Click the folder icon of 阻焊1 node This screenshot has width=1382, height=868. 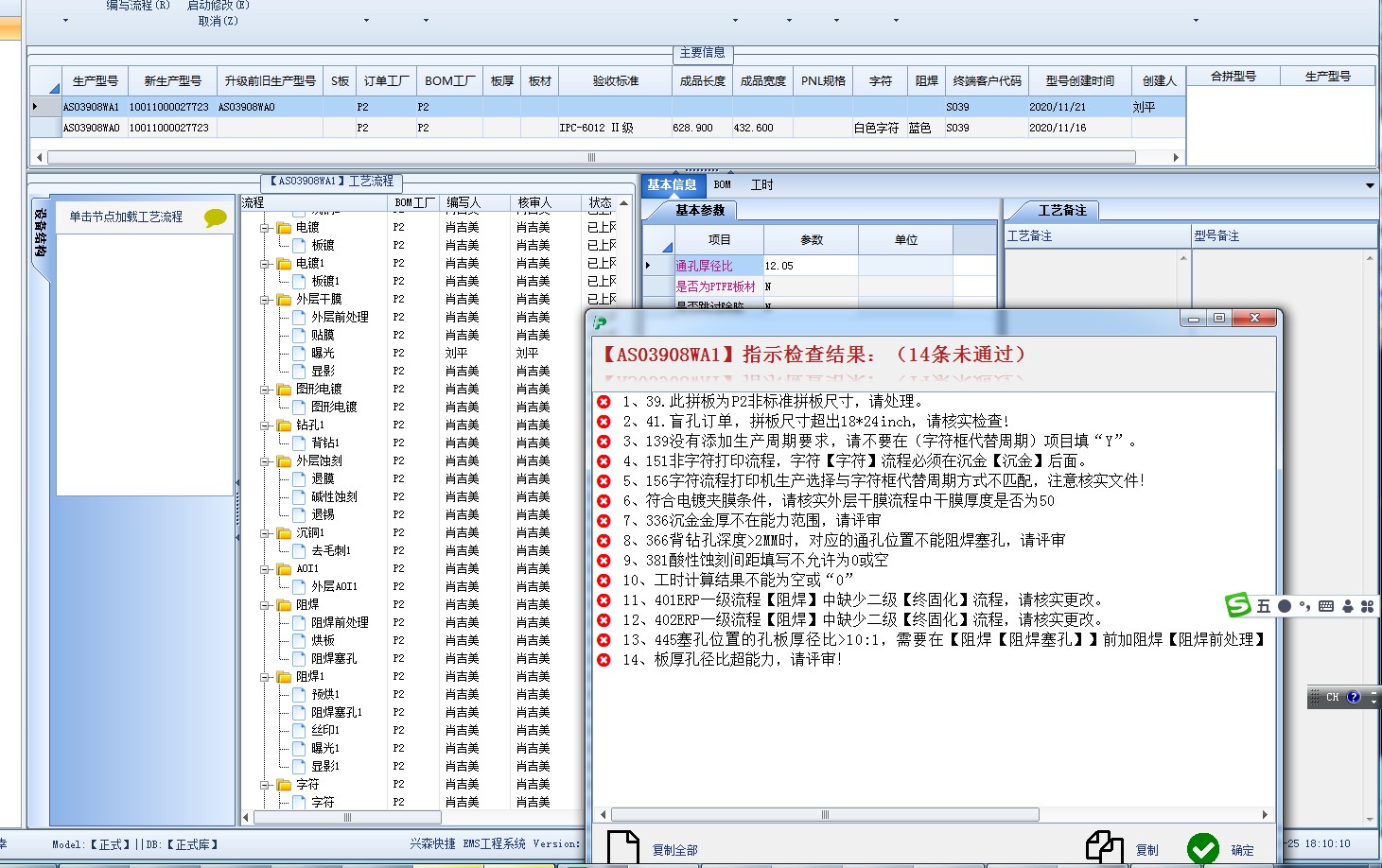click(x=284, y=677)
